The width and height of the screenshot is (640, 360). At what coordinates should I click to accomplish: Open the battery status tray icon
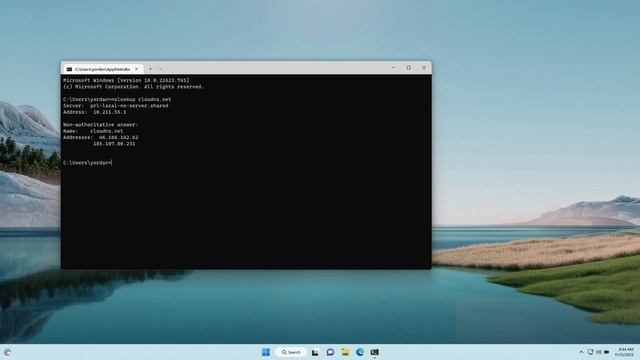pos(607,352)
